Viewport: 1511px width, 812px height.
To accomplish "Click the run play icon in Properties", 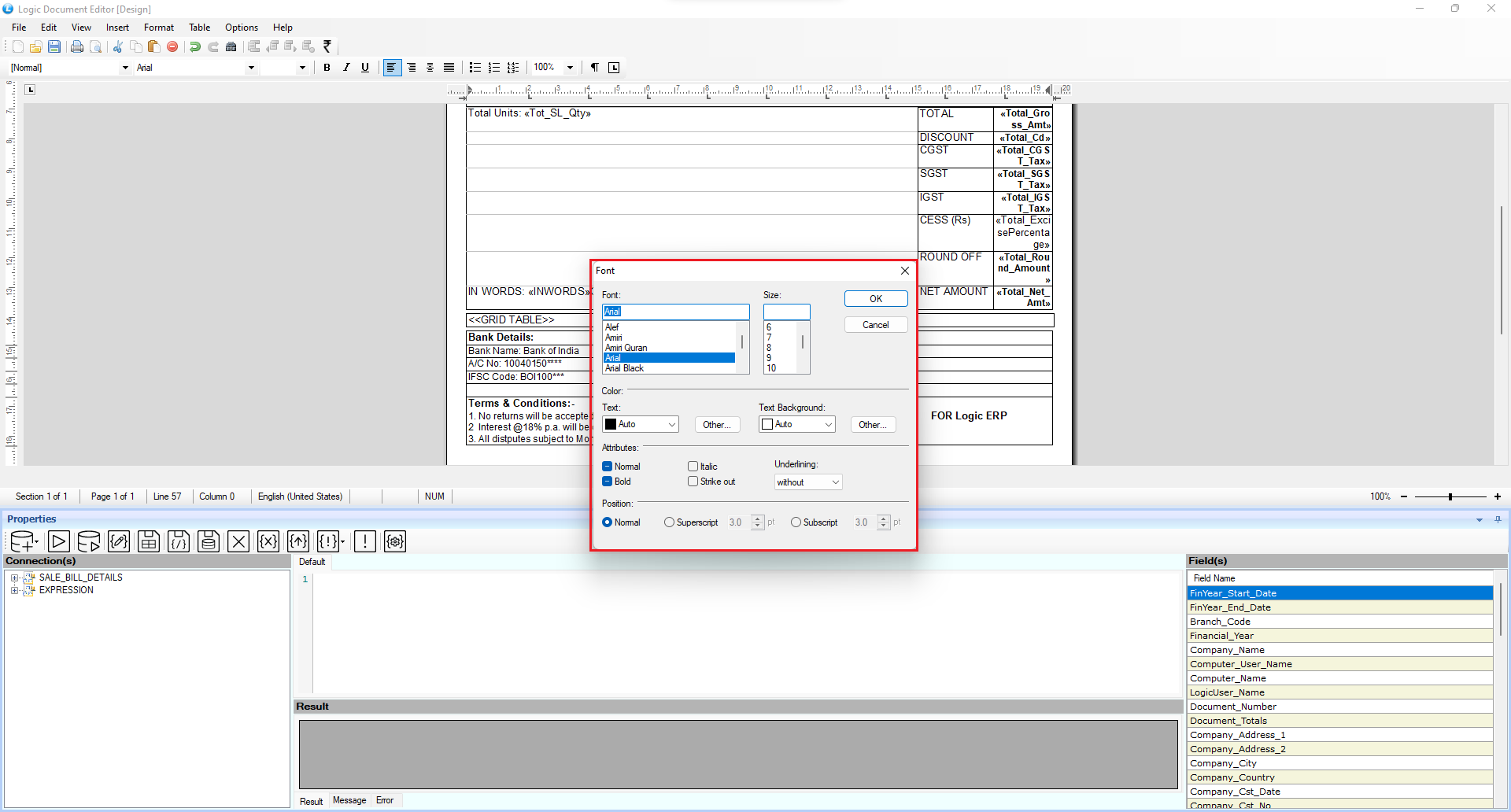I will 59,541.
